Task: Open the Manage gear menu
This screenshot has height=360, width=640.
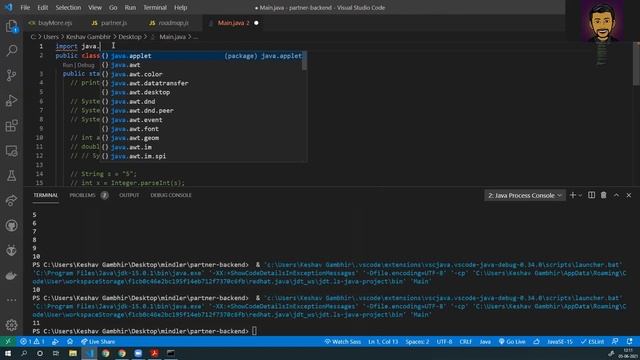Action: tap(11, 325)
